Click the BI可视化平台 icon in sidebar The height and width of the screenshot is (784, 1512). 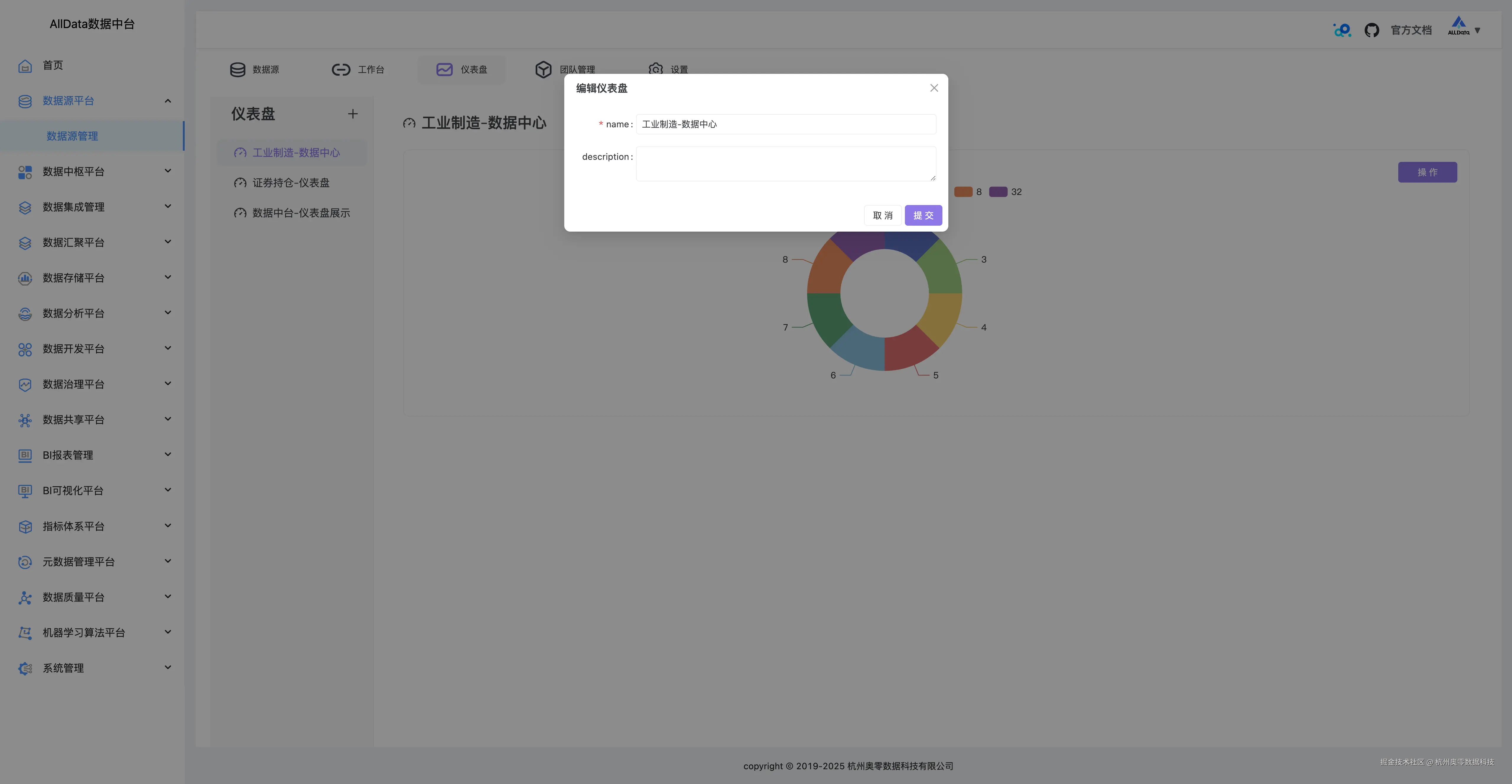(x=25, y=491)
